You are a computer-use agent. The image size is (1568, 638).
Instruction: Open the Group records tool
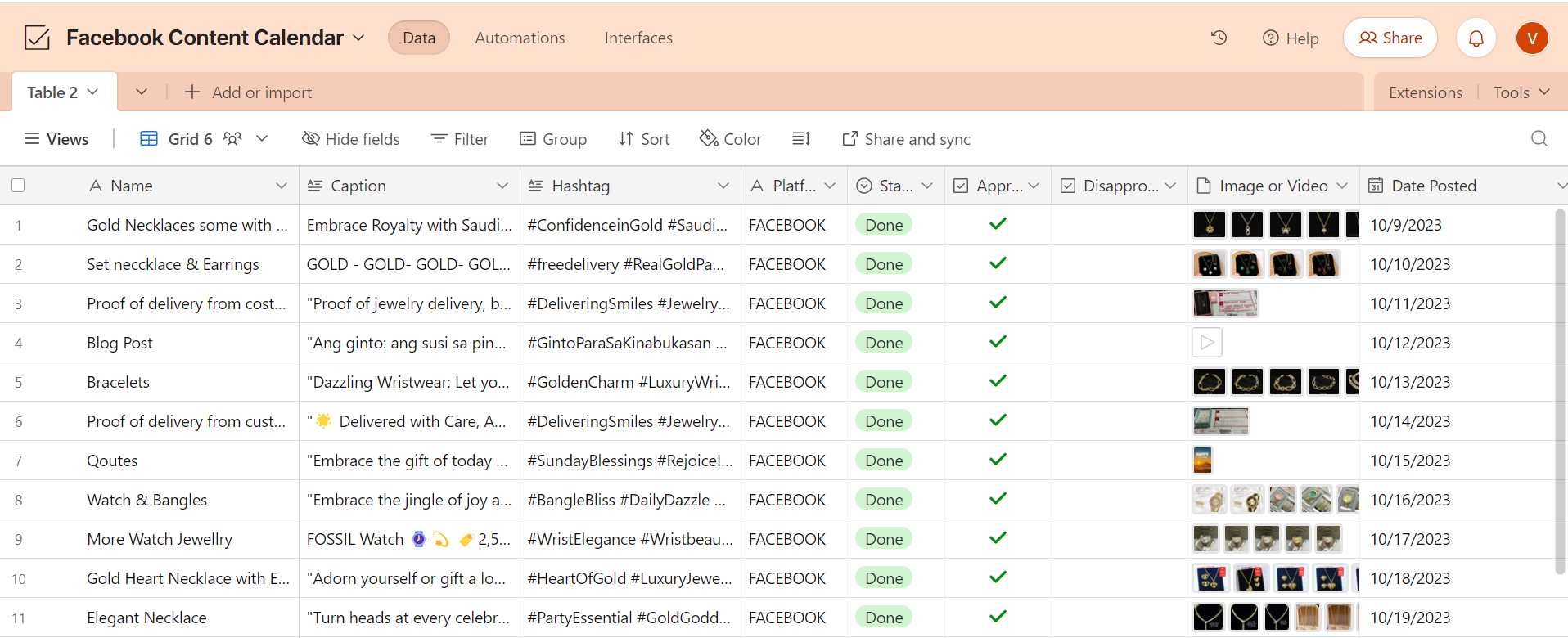(553, 139)
